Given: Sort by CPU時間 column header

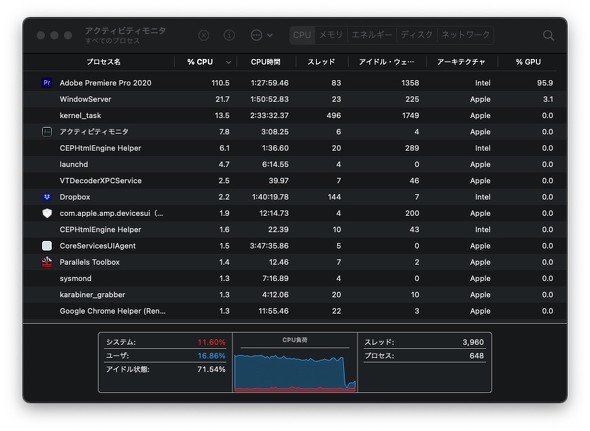Looking at the screenshot, I should coord(266,62).
